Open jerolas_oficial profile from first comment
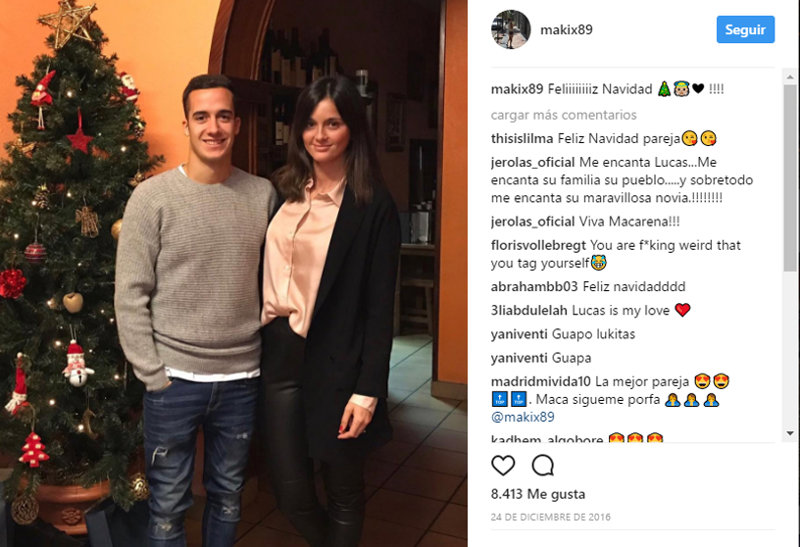The image size is (800, 547). click(533, 162)
